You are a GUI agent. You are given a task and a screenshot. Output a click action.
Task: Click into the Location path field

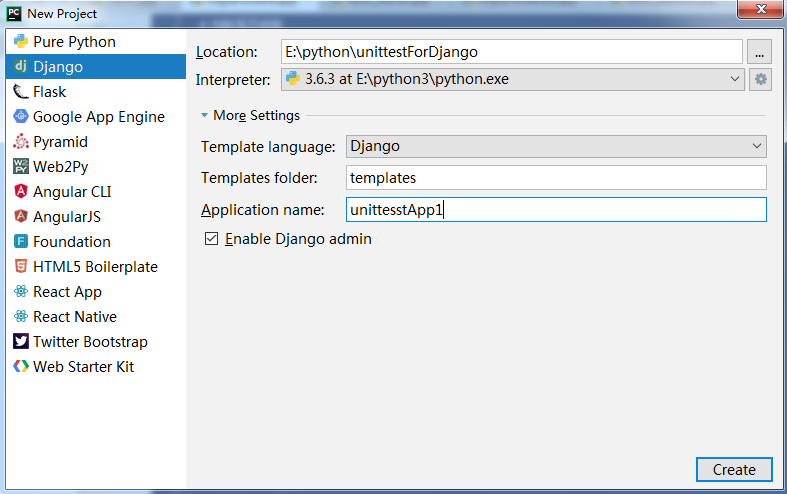point(511,52)
